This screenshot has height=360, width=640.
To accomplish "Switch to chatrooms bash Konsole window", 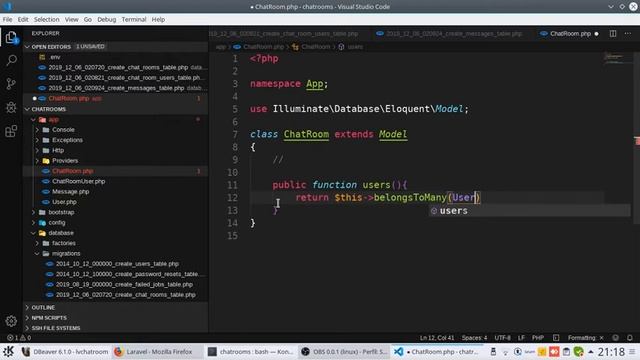I will tap(251, 351).
